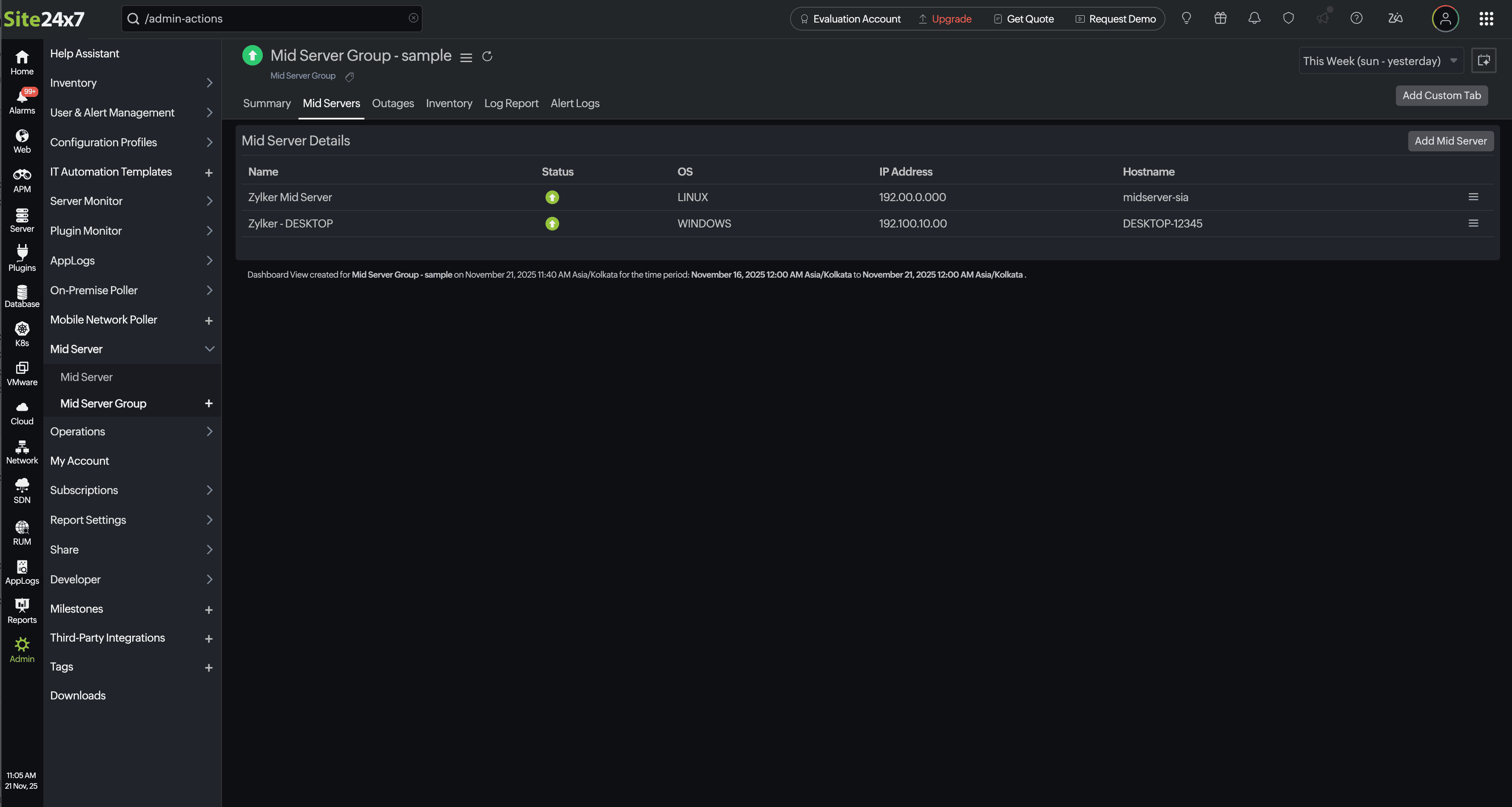Click the Add Mid Server button
This screenshot has height=807, width=1512.
coord(1450,141)
